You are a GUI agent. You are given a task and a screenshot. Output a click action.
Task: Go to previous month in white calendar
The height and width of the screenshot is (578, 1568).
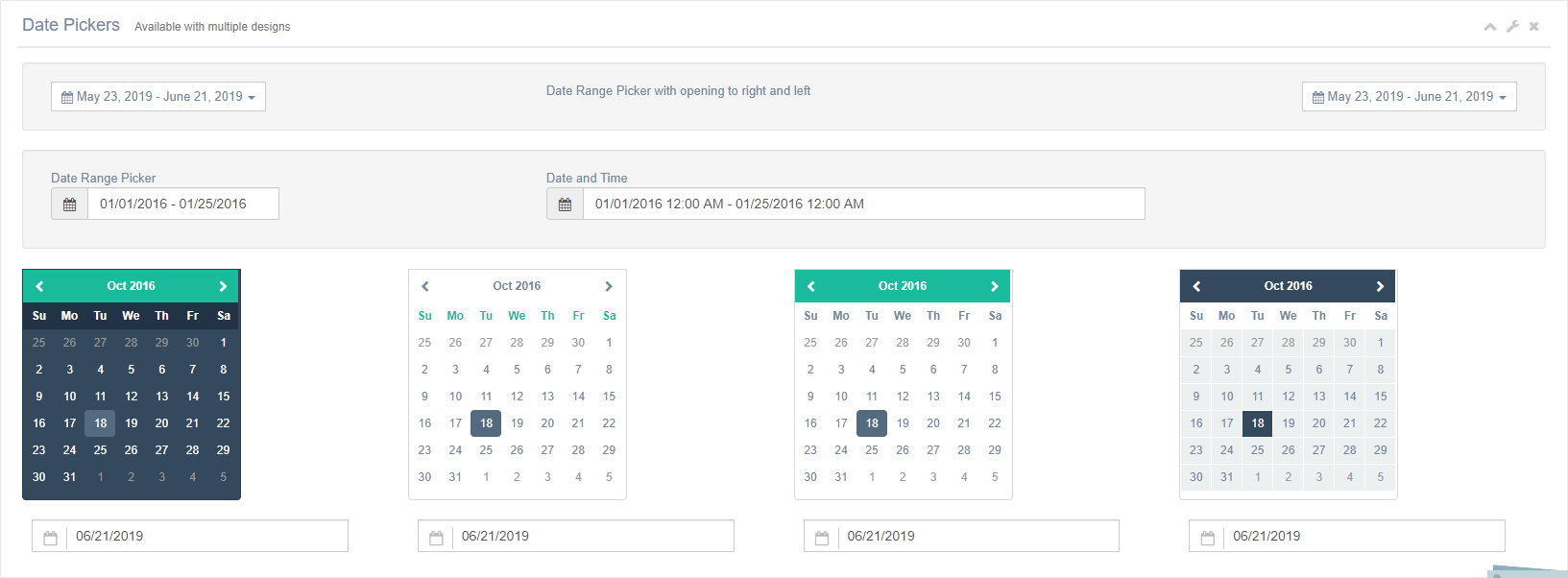pos(425,286)
